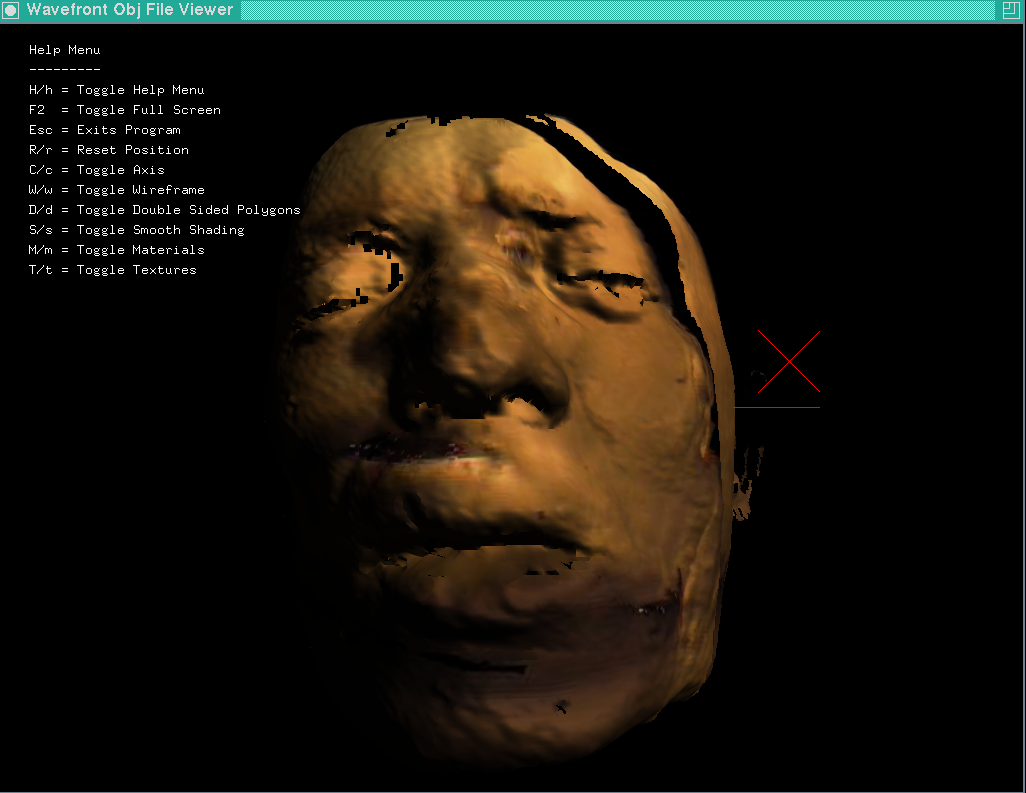Click the red X axis marker
Image resolution: width=1026 pixels, height=793 pixels.
click(x=789, y=362)
